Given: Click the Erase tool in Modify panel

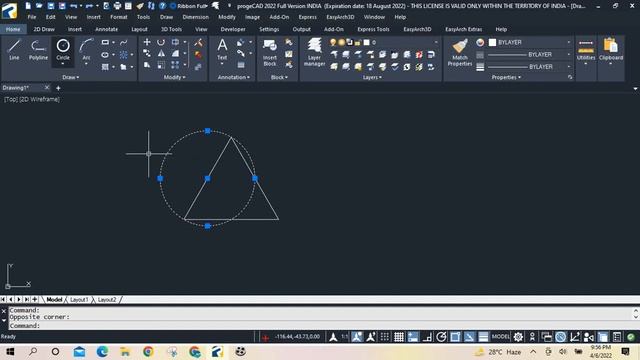Looking at the screenshot, I should coord(198,42).
